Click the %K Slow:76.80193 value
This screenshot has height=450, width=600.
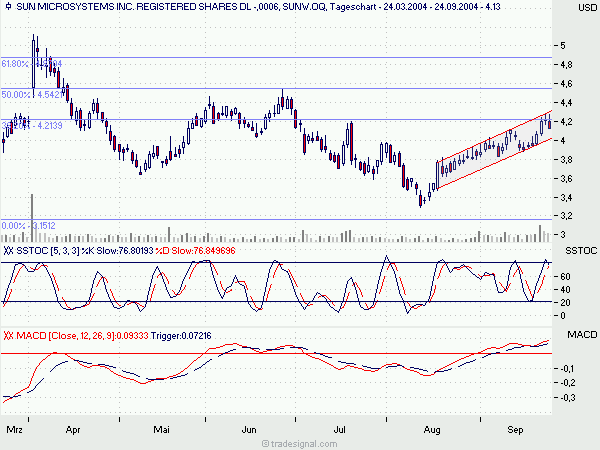(118, 251)
